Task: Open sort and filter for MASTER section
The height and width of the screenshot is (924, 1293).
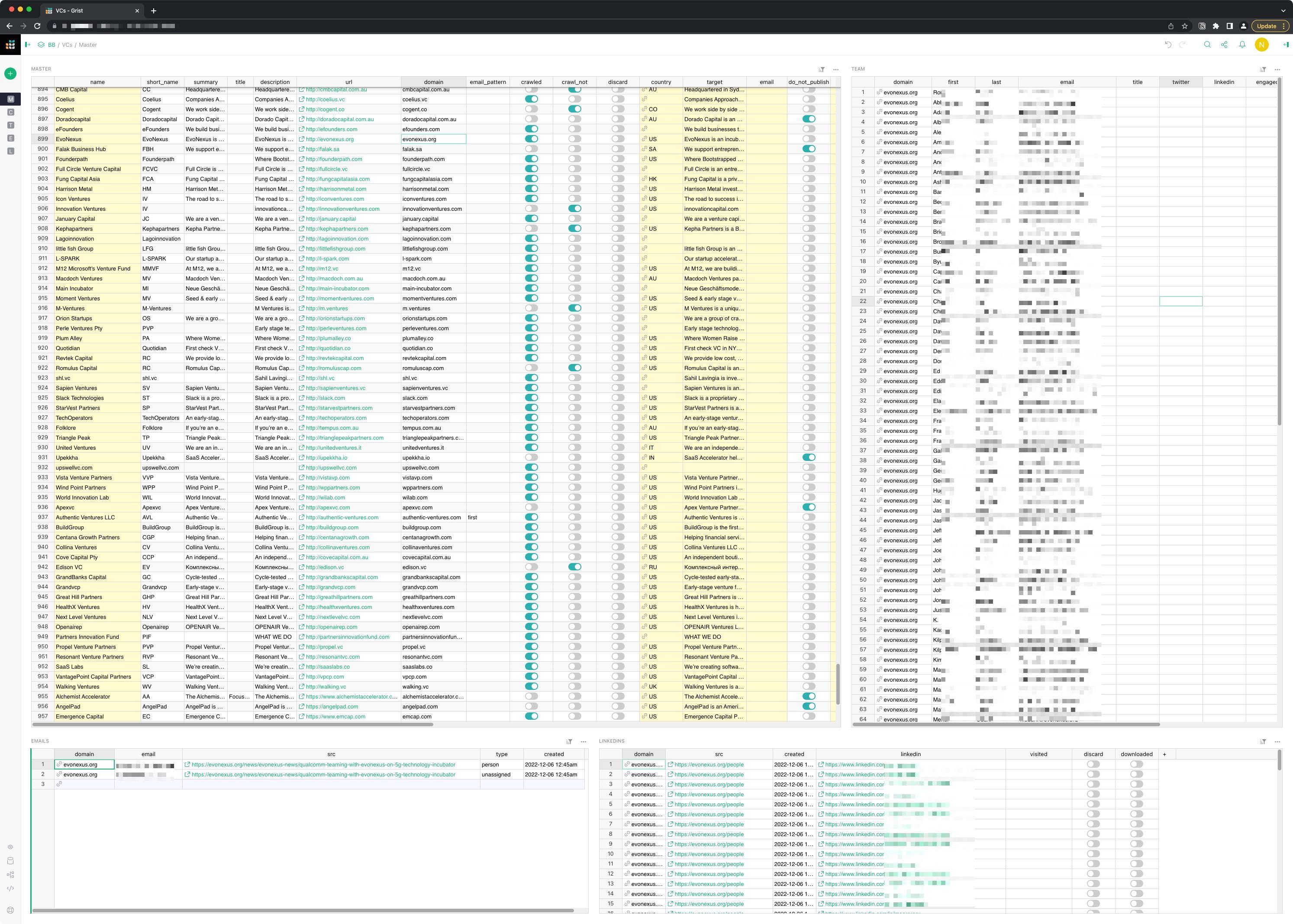Action: click(x=821, y=69)
